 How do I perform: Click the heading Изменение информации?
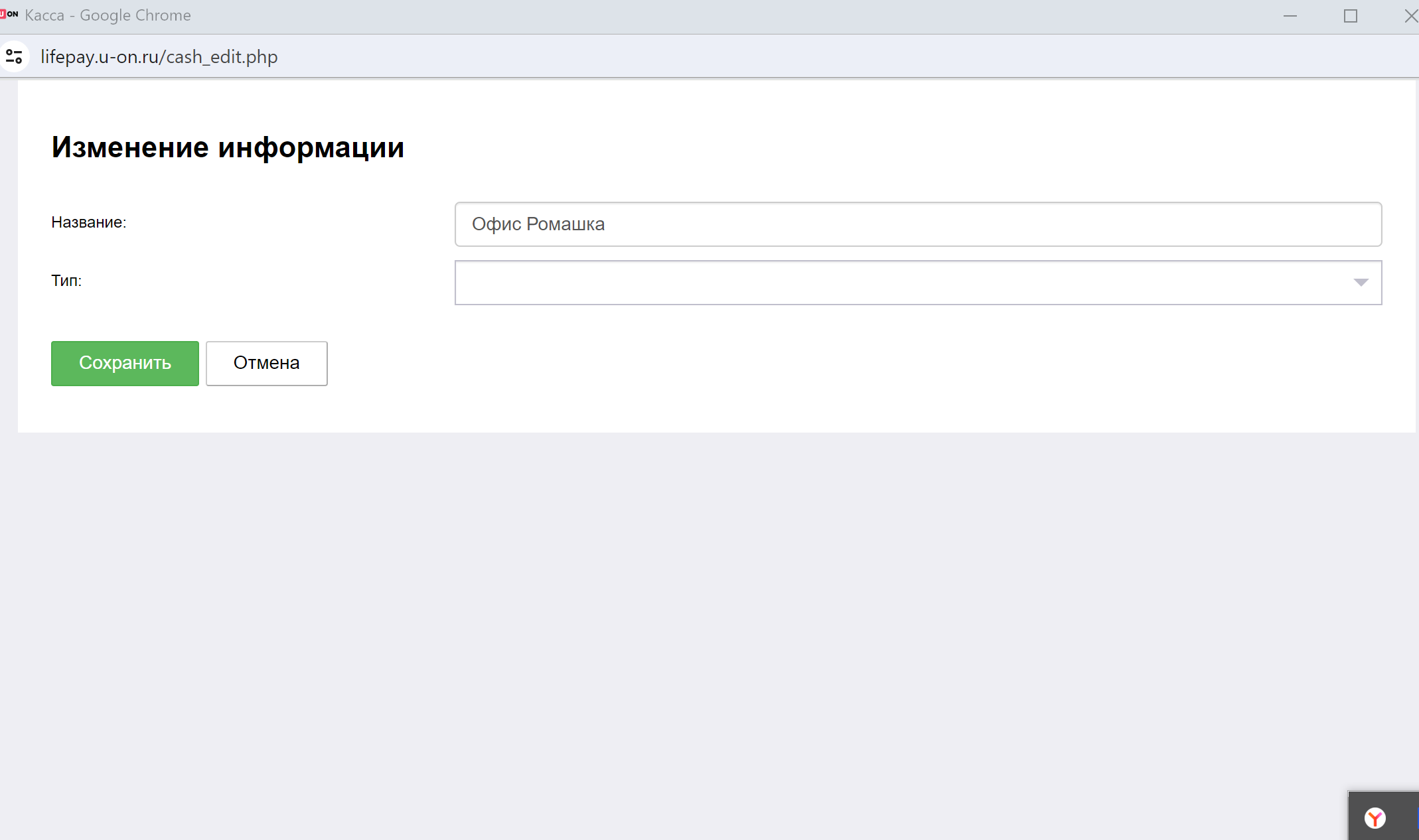(x=228, y=147)
